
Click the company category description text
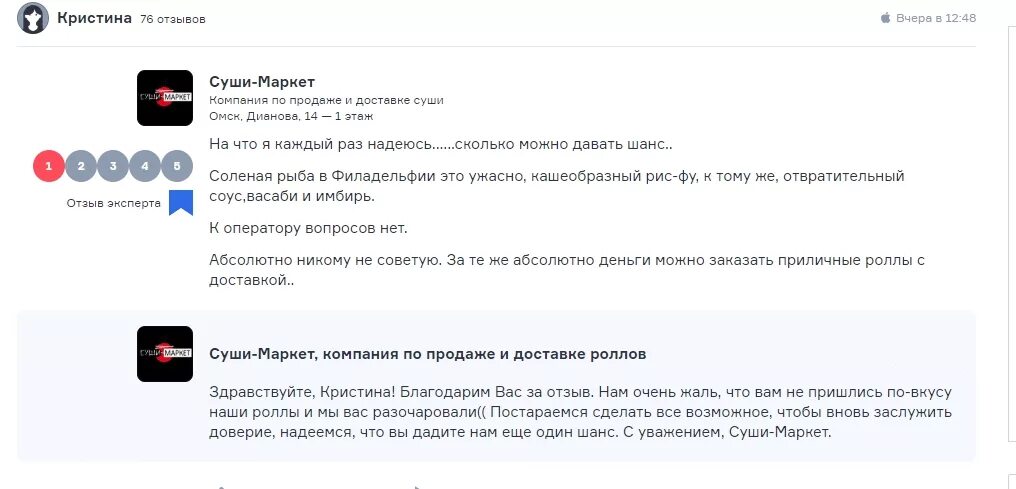327,100
